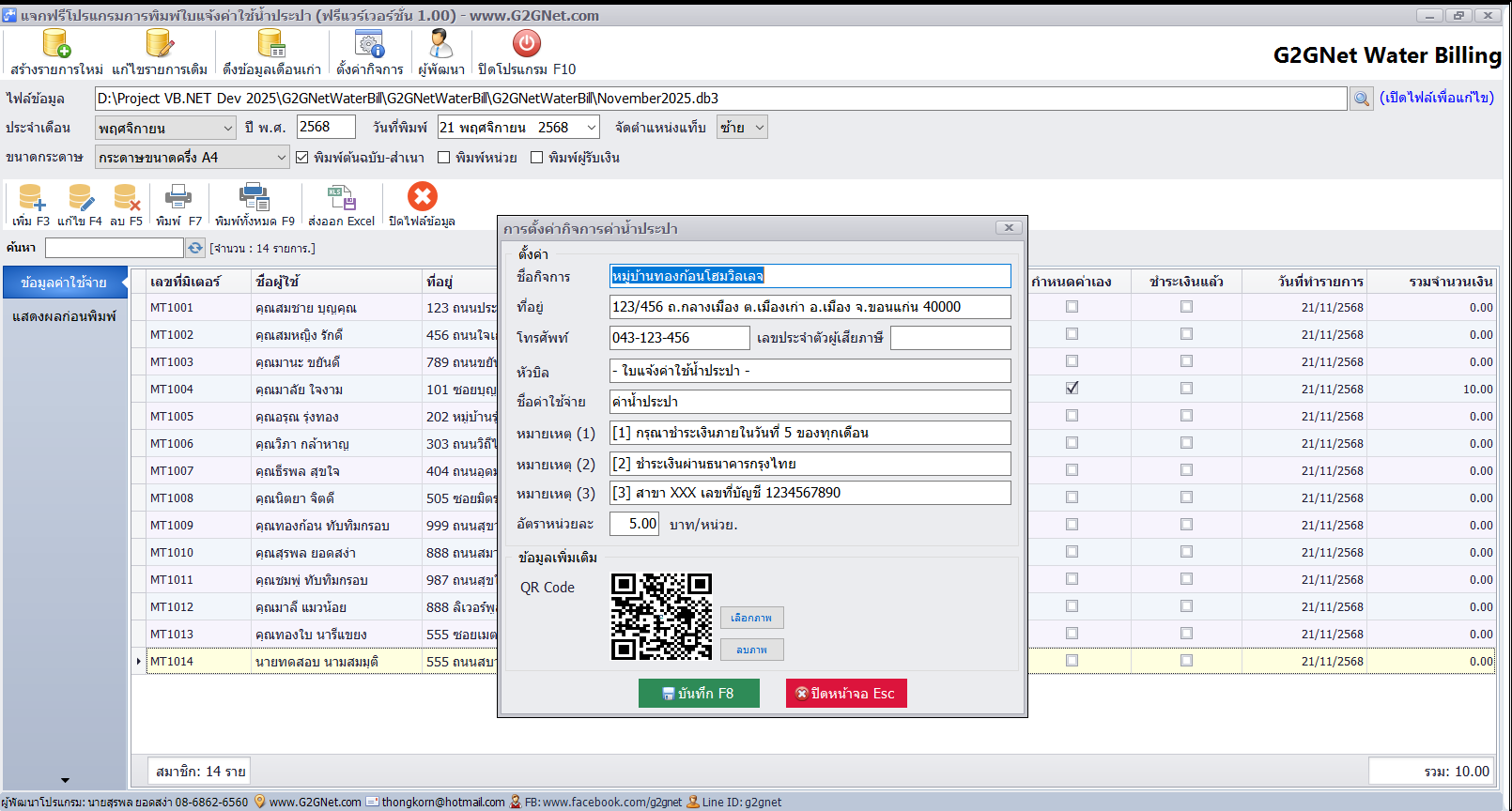The height and width of the screenshot is (811, 1512).
Task: Switch to the print preview side tab
Action: tap(64, 316)
